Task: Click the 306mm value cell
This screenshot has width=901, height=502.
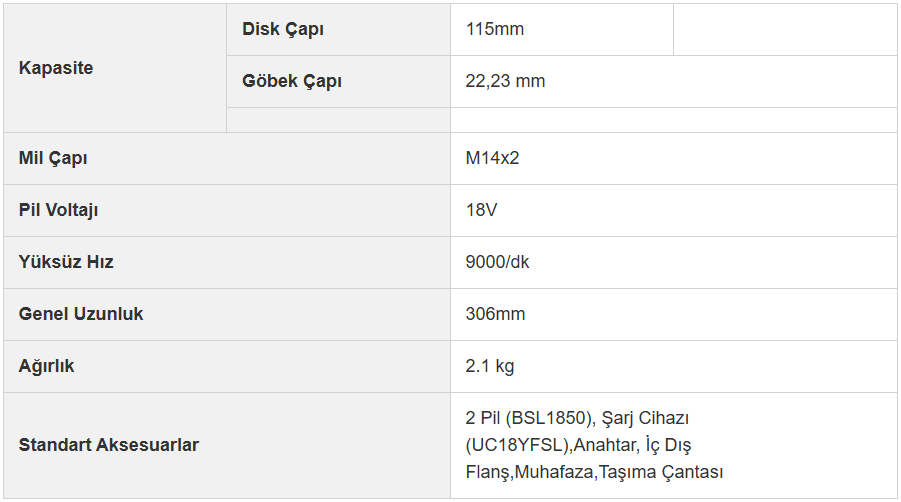Action: pos(673,314)
